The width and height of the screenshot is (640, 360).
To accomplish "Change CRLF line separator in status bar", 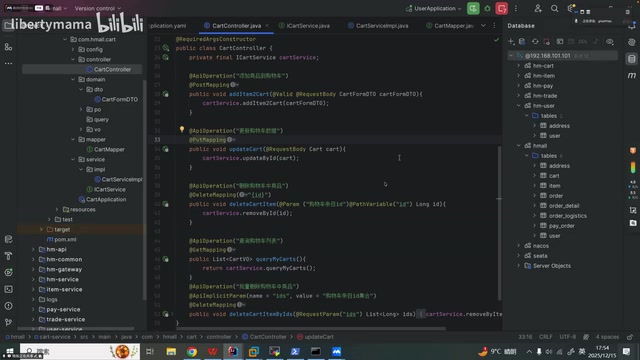I will (545, 337).
